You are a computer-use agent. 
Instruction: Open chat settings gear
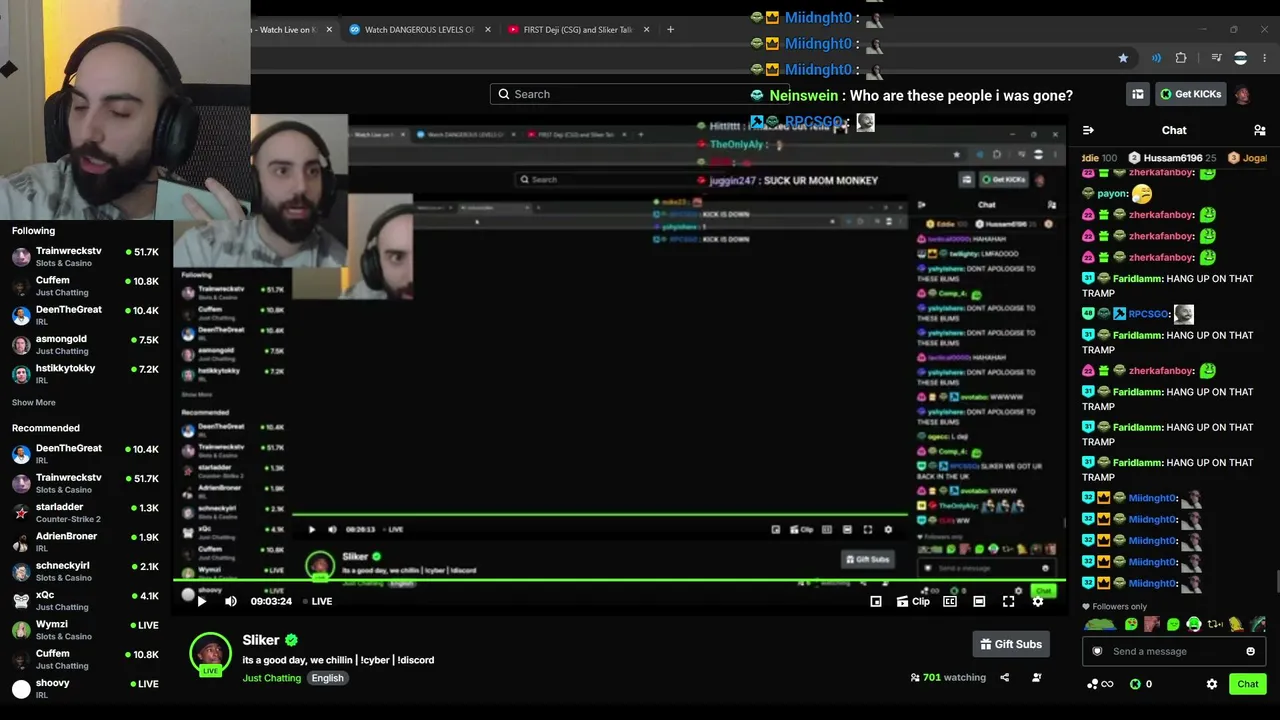click(1212, 684)
